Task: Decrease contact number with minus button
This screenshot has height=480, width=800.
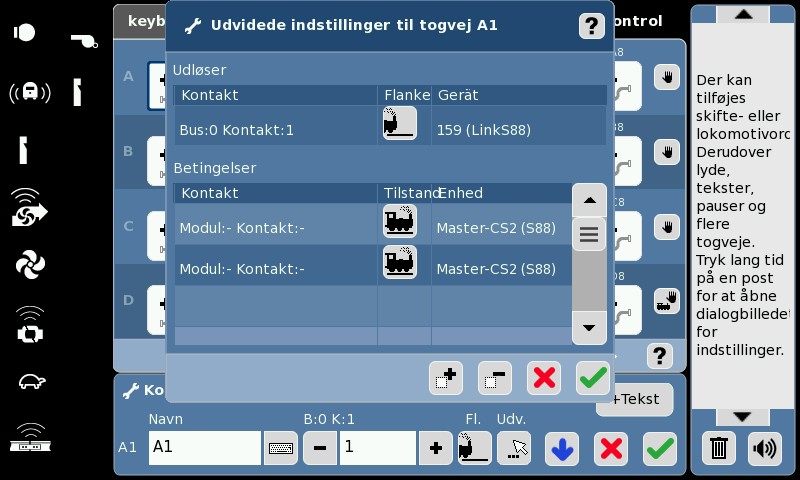Action: (x=320, y=448)
